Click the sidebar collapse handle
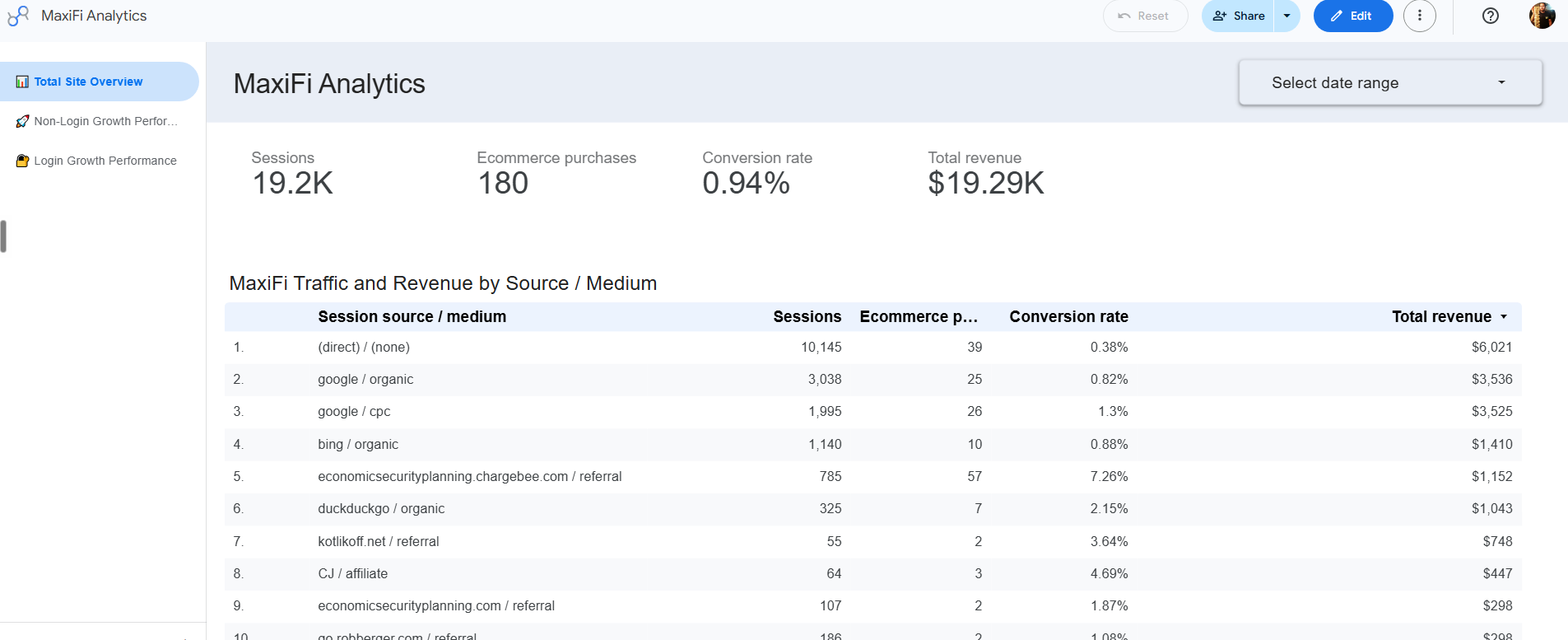 [3, 236]
